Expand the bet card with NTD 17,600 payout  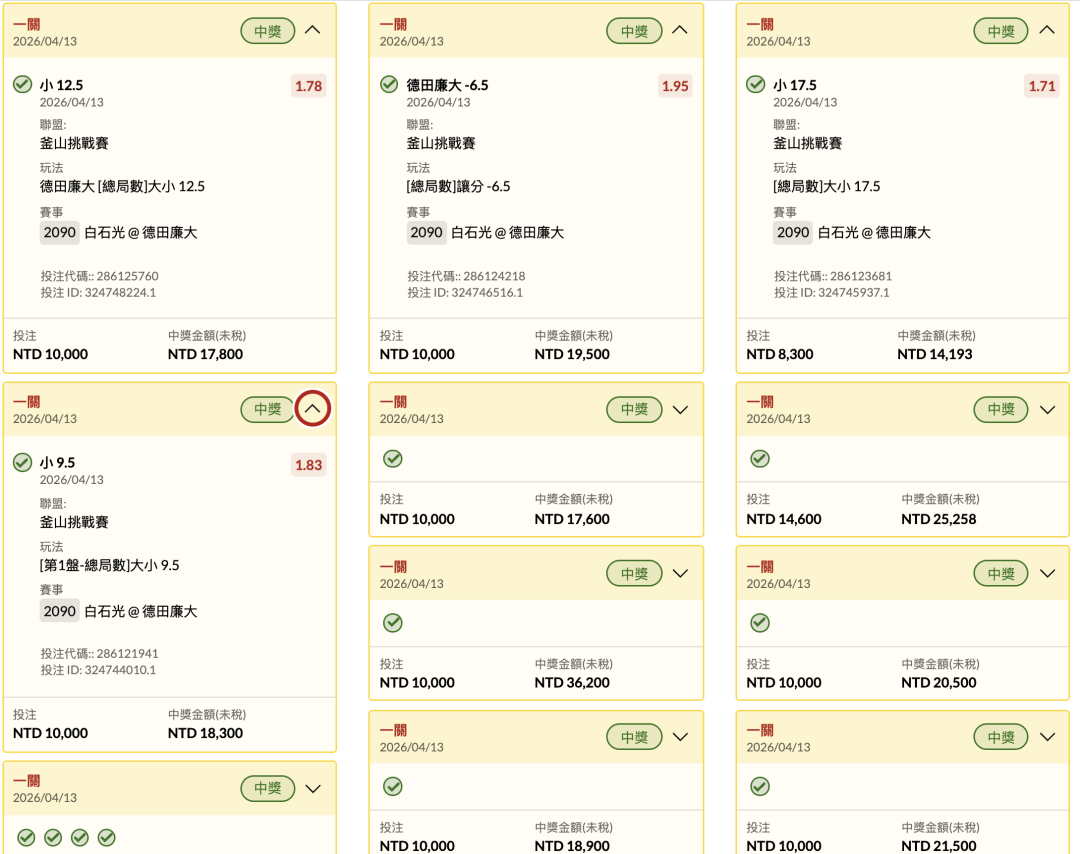tap(680, 409)
